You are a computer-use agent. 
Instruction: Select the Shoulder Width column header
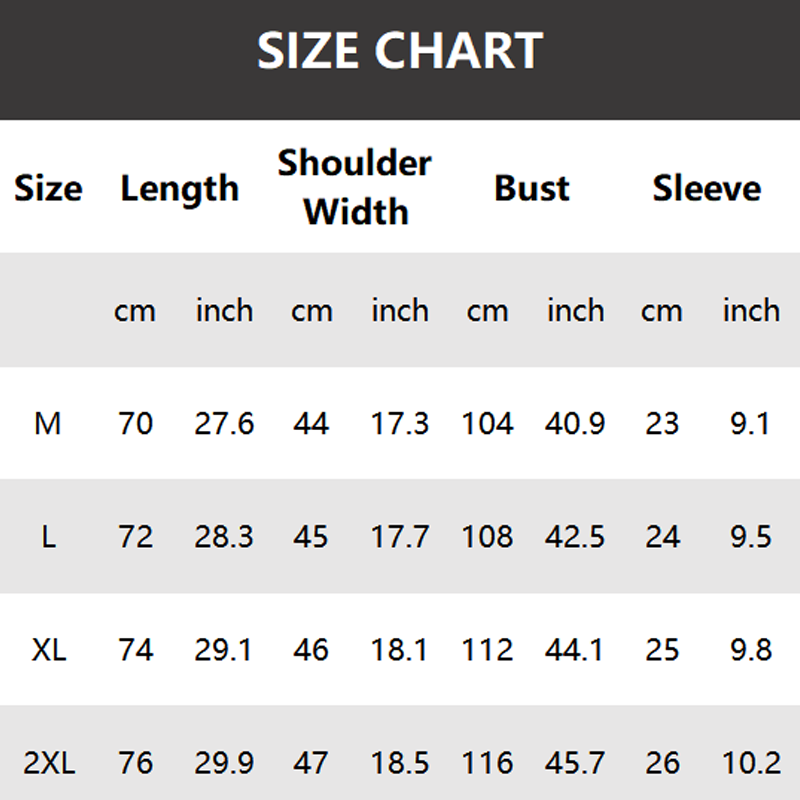355,187
